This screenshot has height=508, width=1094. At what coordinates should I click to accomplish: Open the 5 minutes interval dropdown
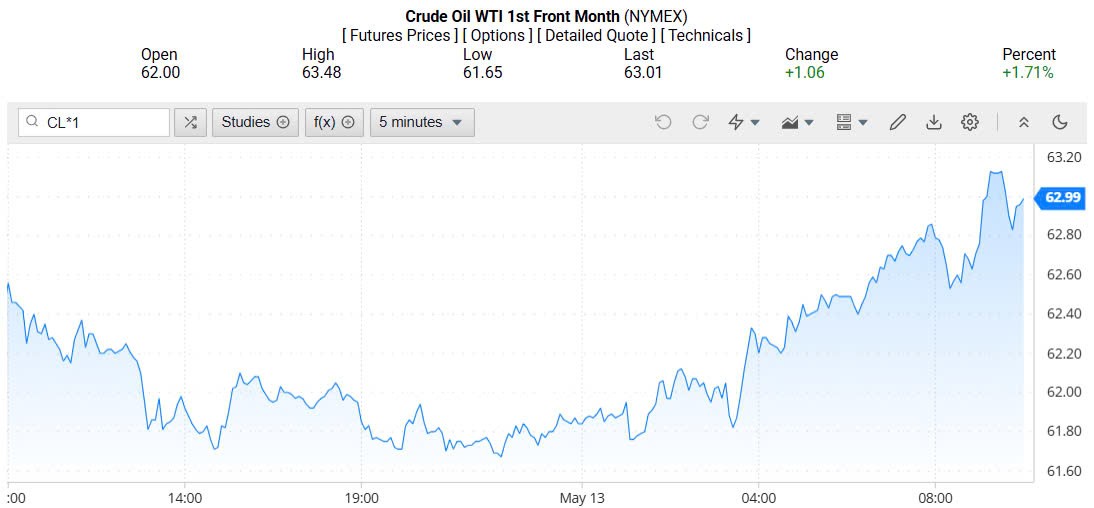(x=421, y=122)
